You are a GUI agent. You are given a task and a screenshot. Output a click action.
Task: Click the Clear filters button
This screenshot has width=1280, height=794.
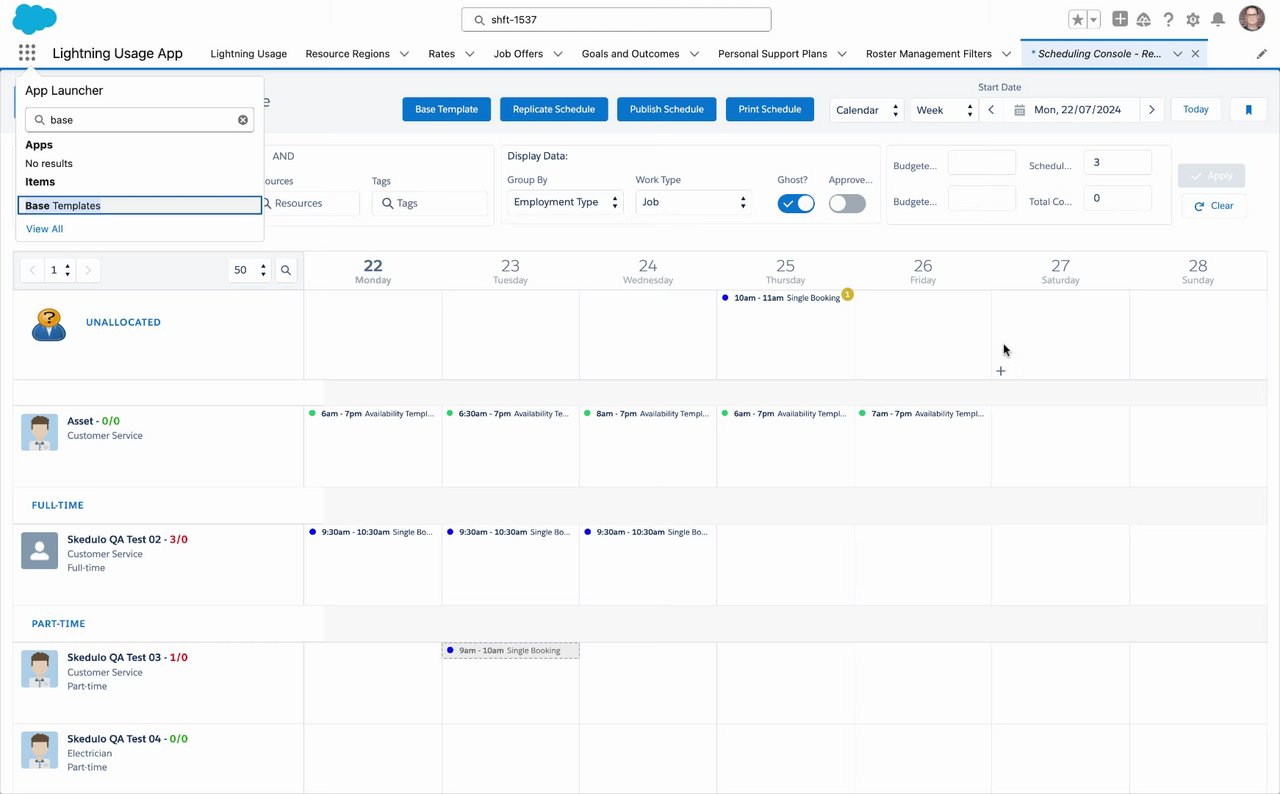[1213, 206]
